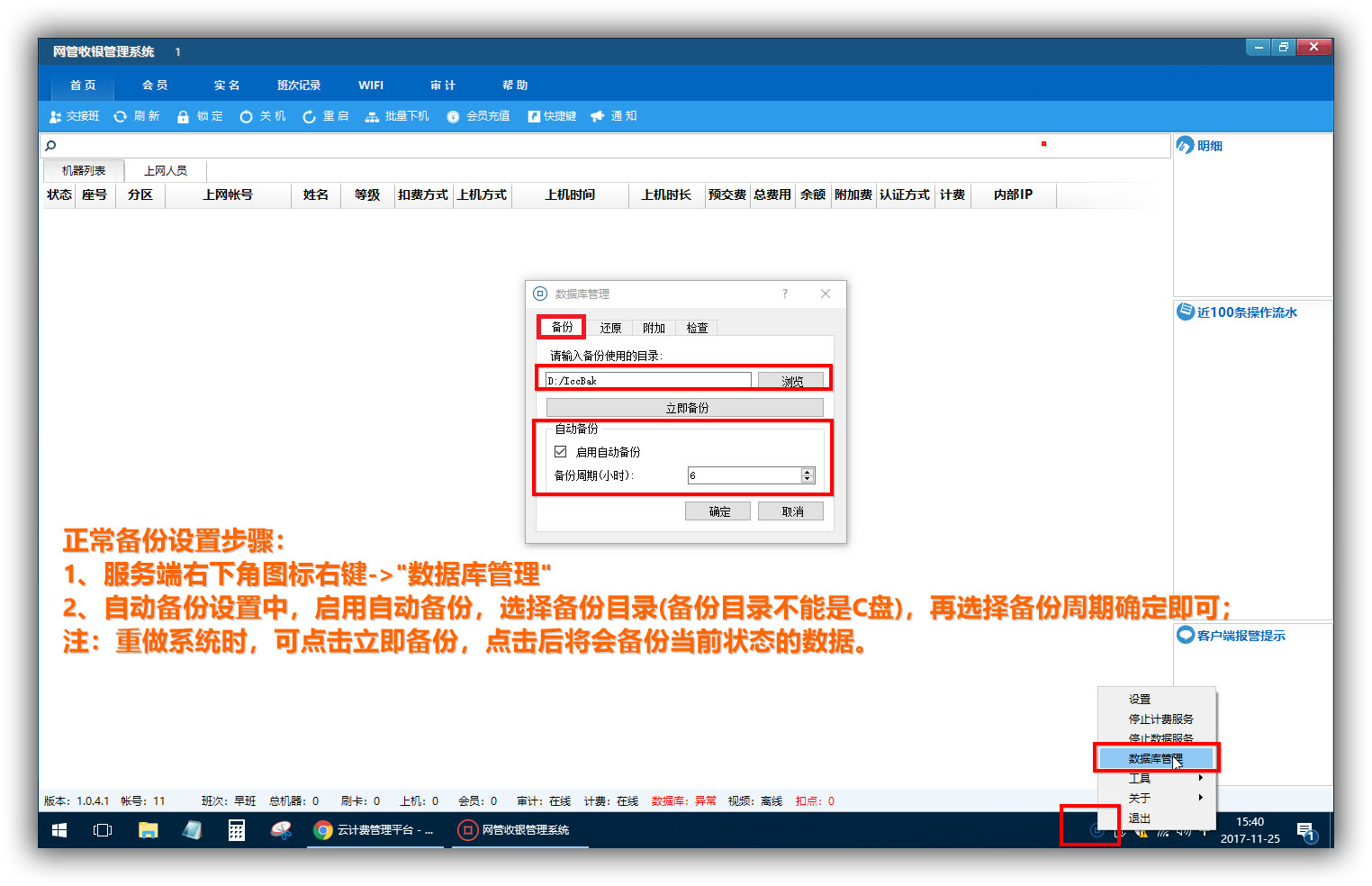The image size is (1372, 886).
Task: Choose 数据库管理 in the tray menu
Action: pyautogui.click(x=1157, y=758)
